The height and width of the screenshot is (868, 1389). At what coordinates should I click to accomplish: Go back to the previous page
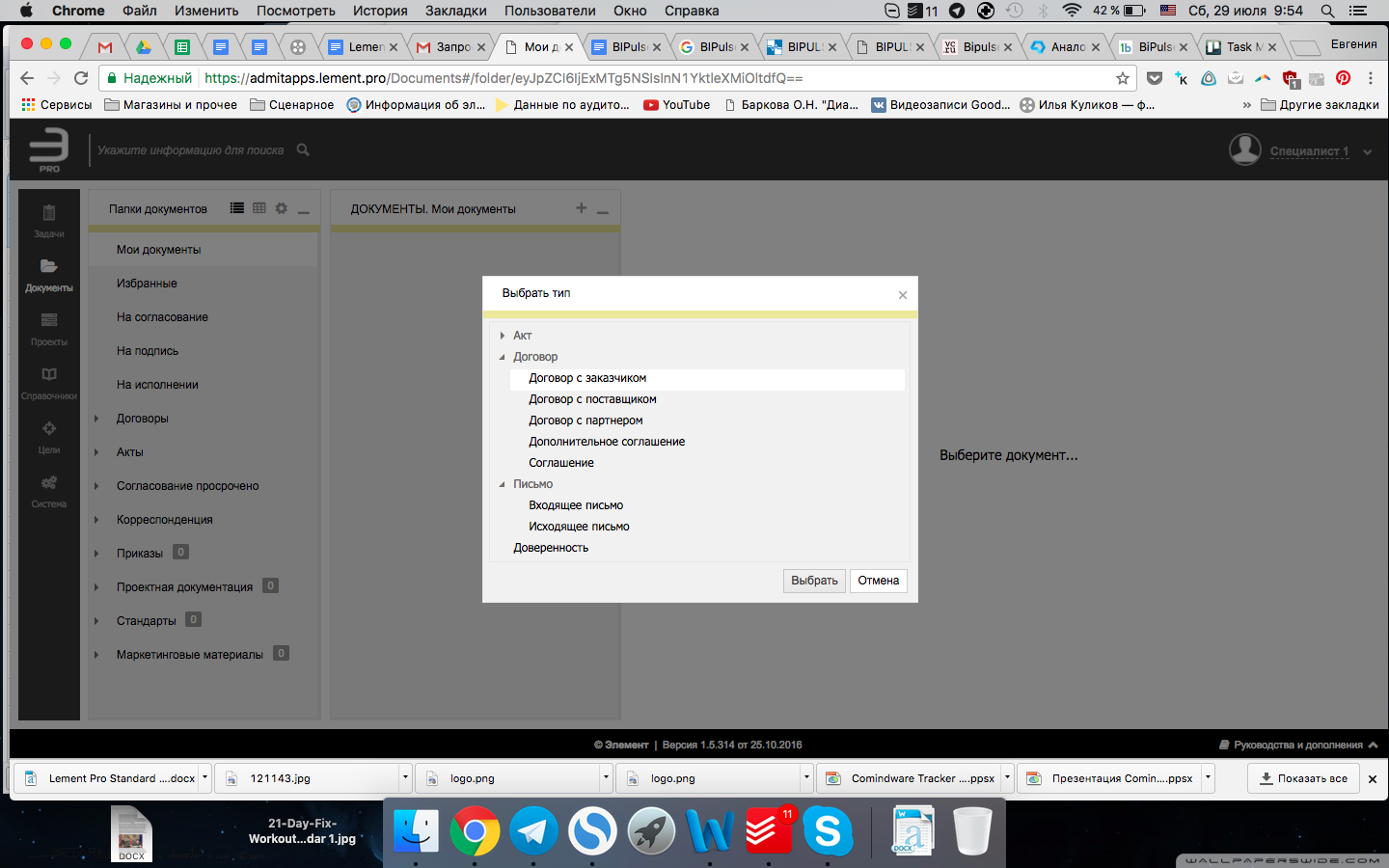point(27,78)
